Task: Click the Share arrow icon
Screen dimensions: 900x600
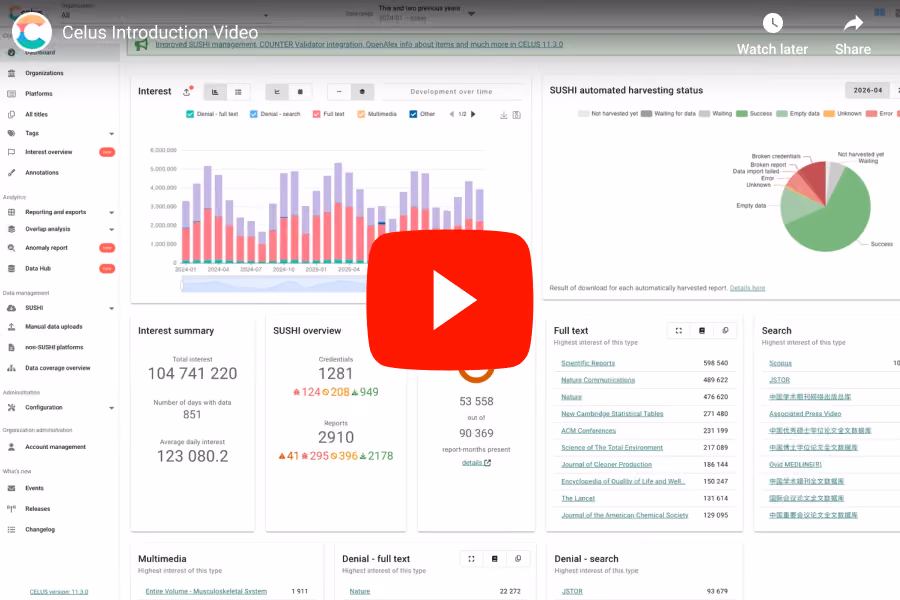Action: (854, 23)
